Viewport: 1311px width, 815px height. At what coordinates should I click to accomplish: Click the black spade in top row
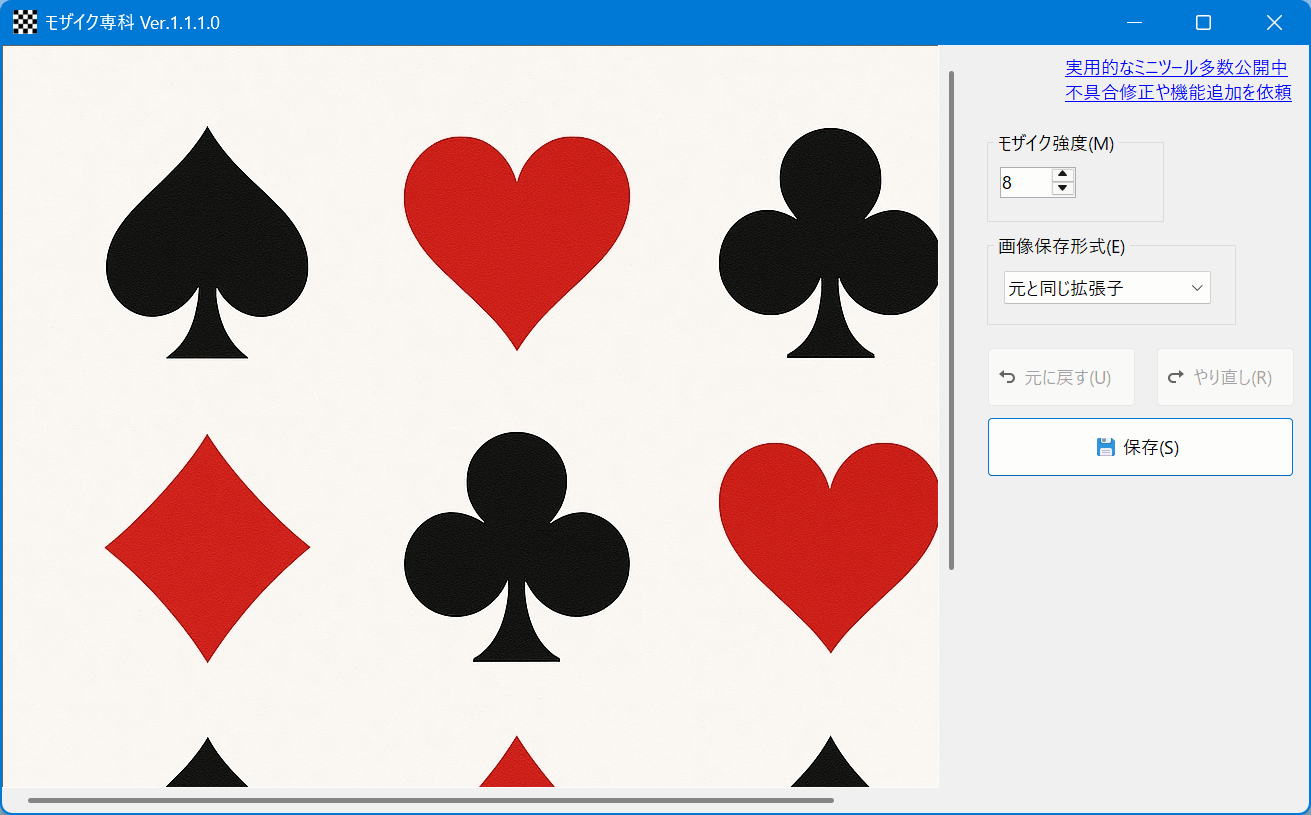(207, 242)
